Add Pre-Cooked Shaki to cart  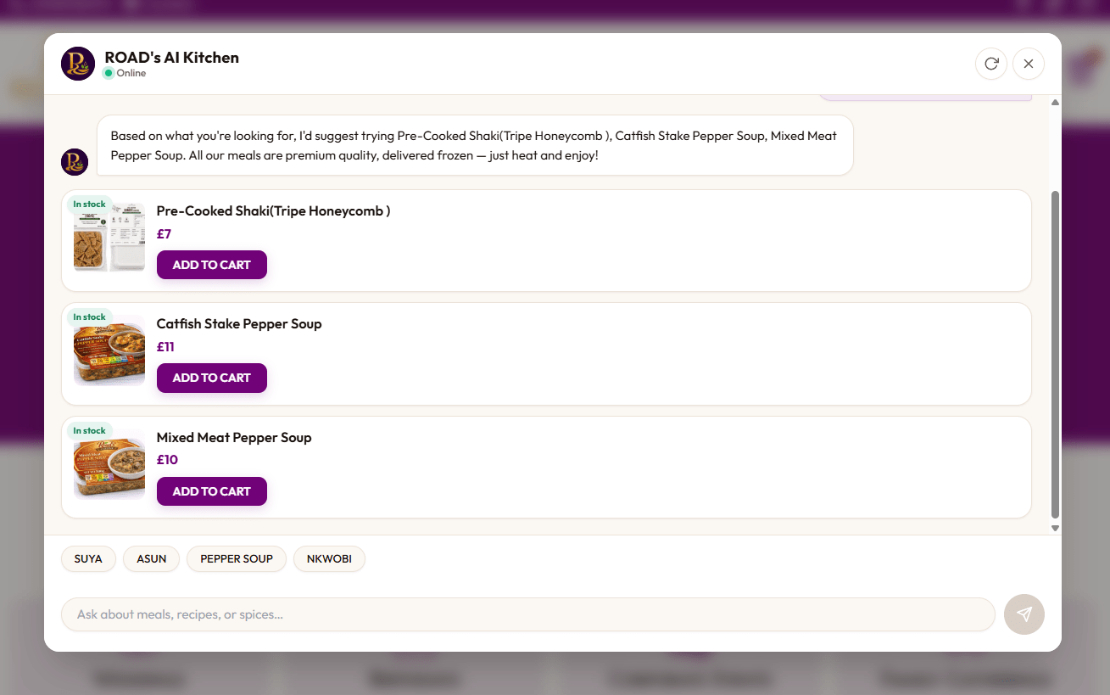pos(212,265)
